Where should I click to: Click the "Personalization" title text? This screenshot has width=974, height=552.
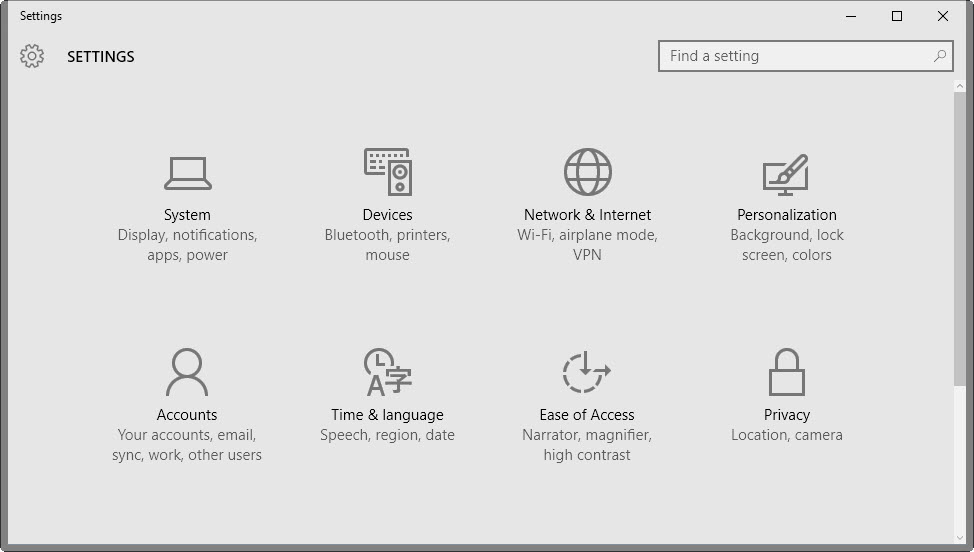pyautogui.click(x=787, y=215)
